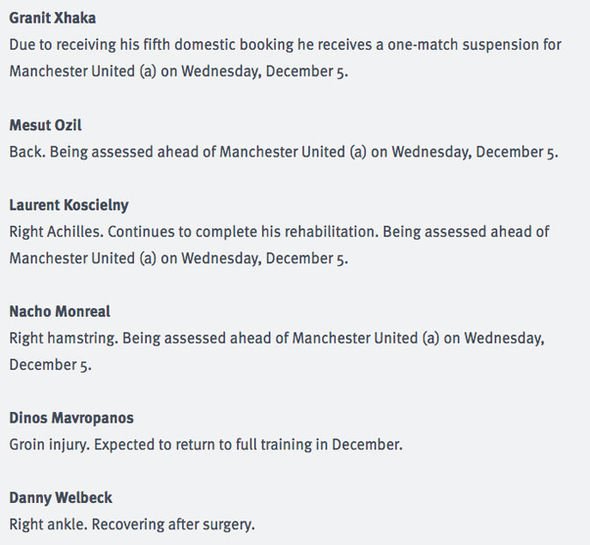Click the Granit Xhaka heading
This screenshot has height=545, width=590.
pos(52,18)
